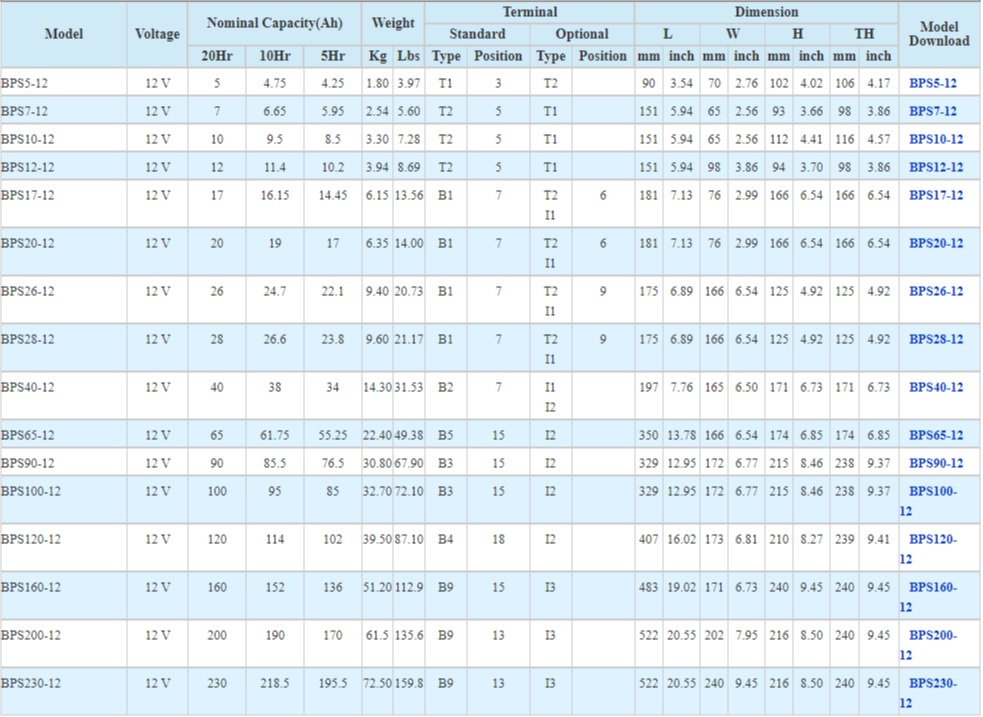983x717 pixels.
Task: Follow the BPS100-12 download link
Action: pos(932,491)
